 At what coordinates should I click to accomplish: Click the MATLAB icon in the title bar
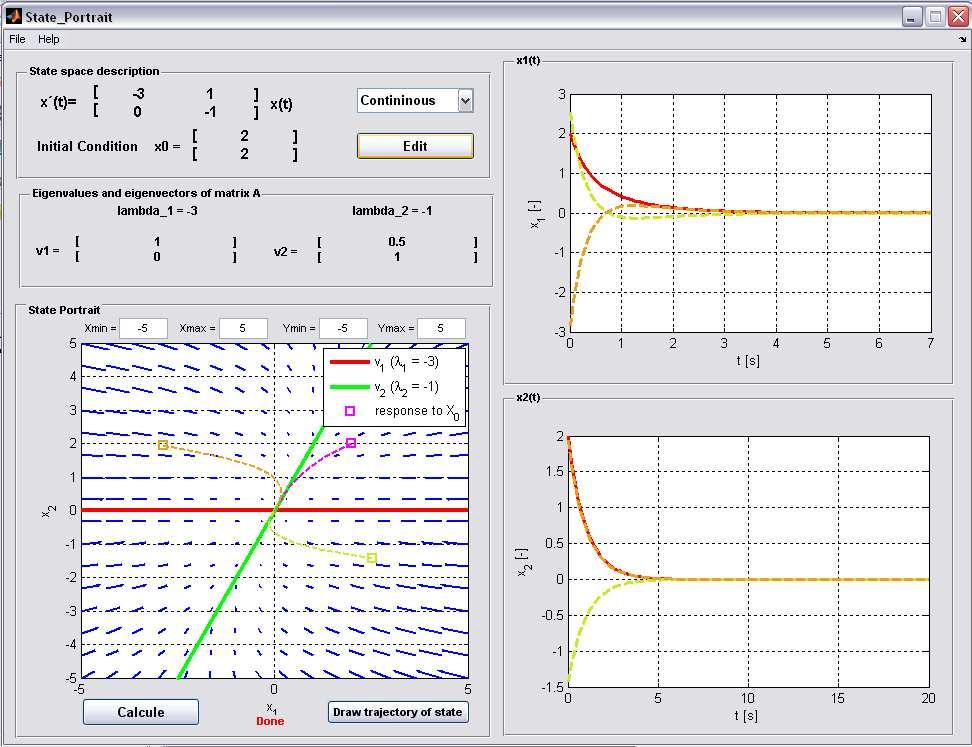coord(13,17)
